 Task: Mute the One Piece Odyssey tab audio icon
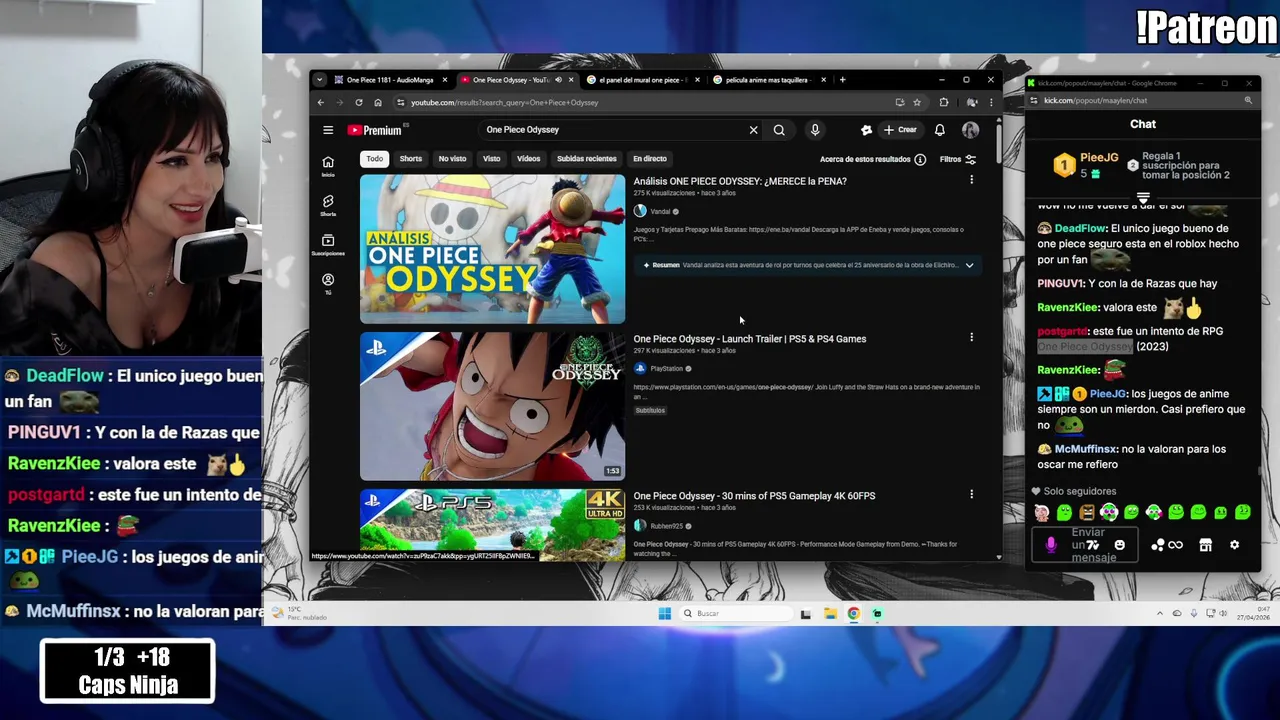(x=558, y=80)
